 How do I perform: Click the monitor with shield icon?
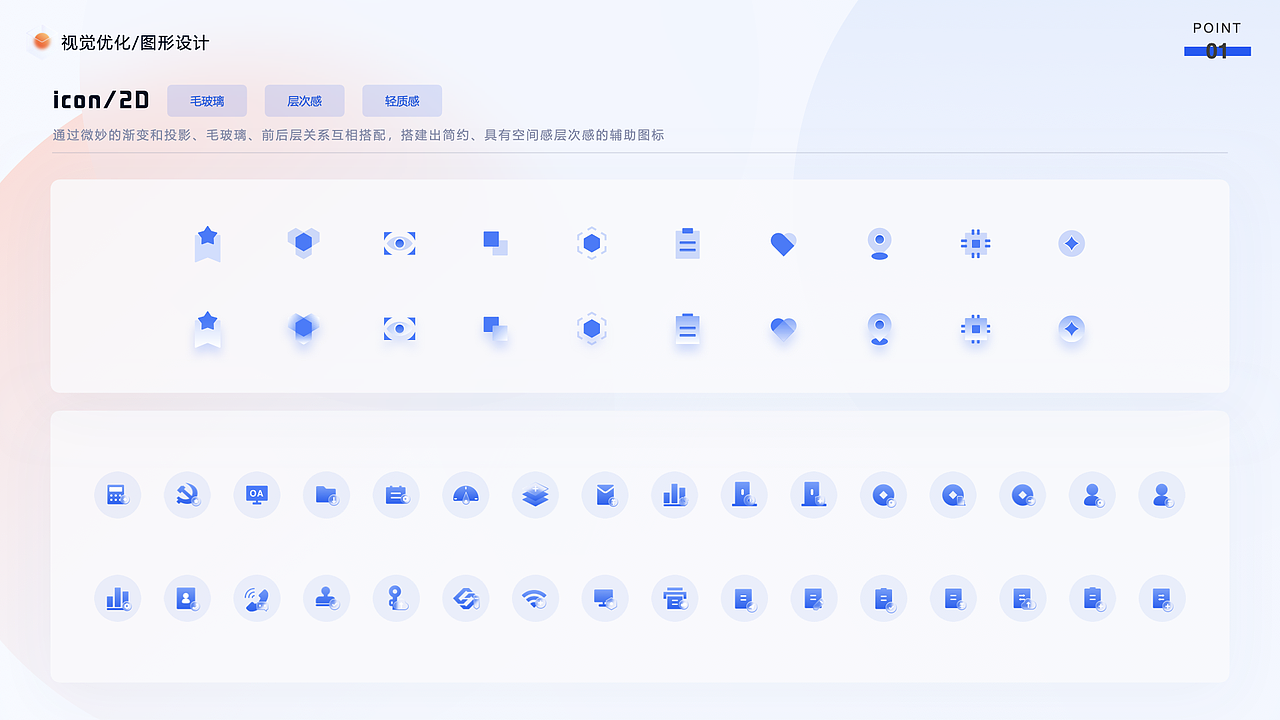pyautogui.click(x=605, y=598)
